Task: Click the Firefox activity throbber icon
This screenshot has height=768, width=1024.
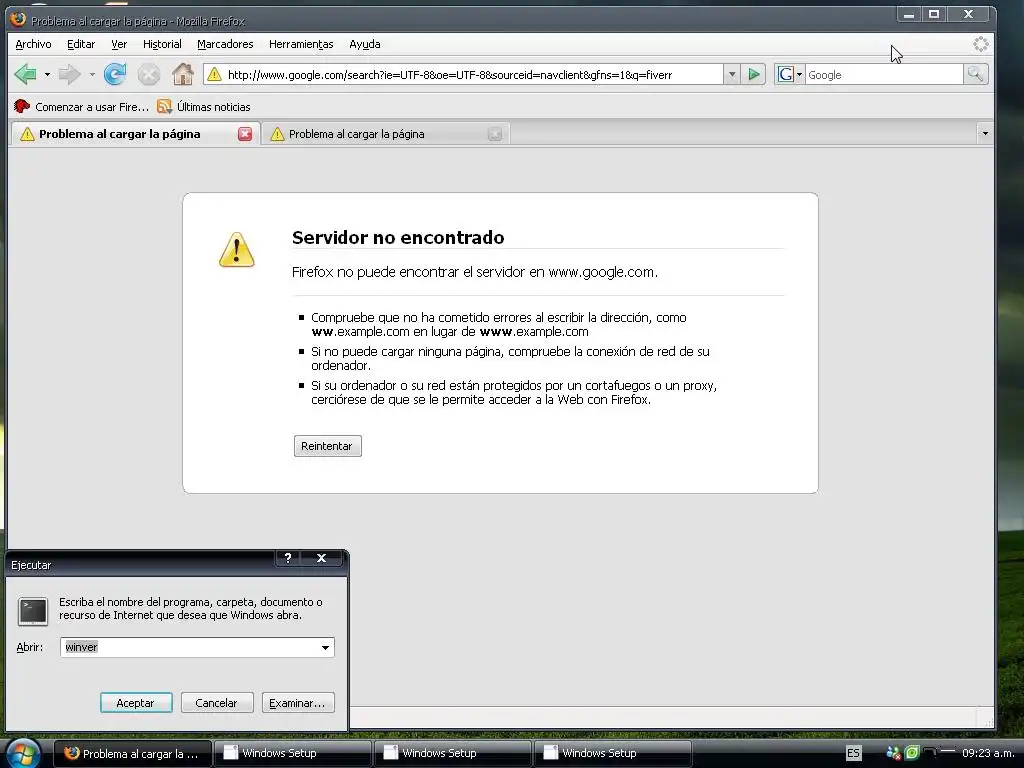Action: (x=981, y=44)
